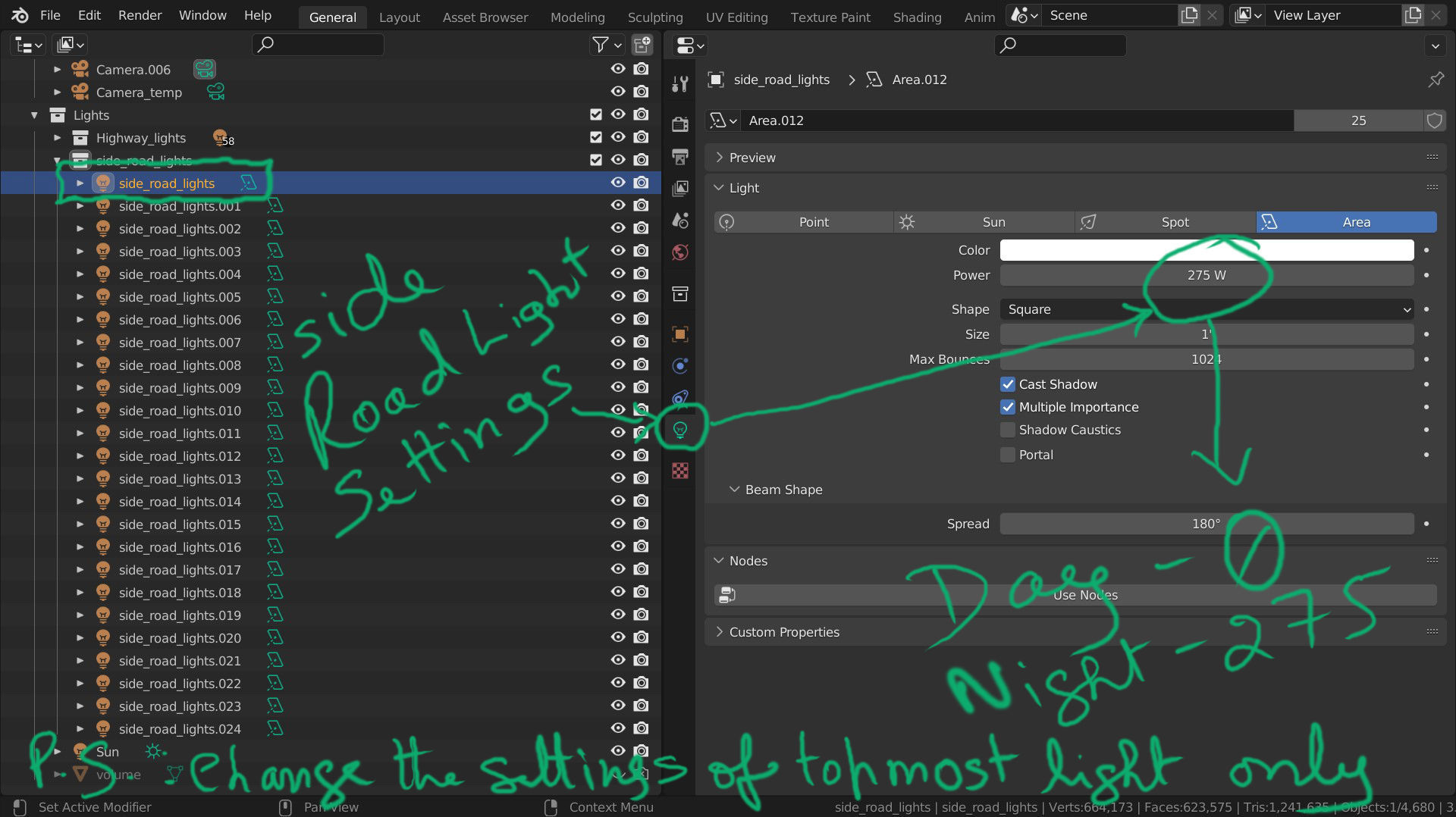The width and height of the screenshot is (1456, 817).
Task: Open the Object Constraints properties tab
Action: (x=680, y=398)
